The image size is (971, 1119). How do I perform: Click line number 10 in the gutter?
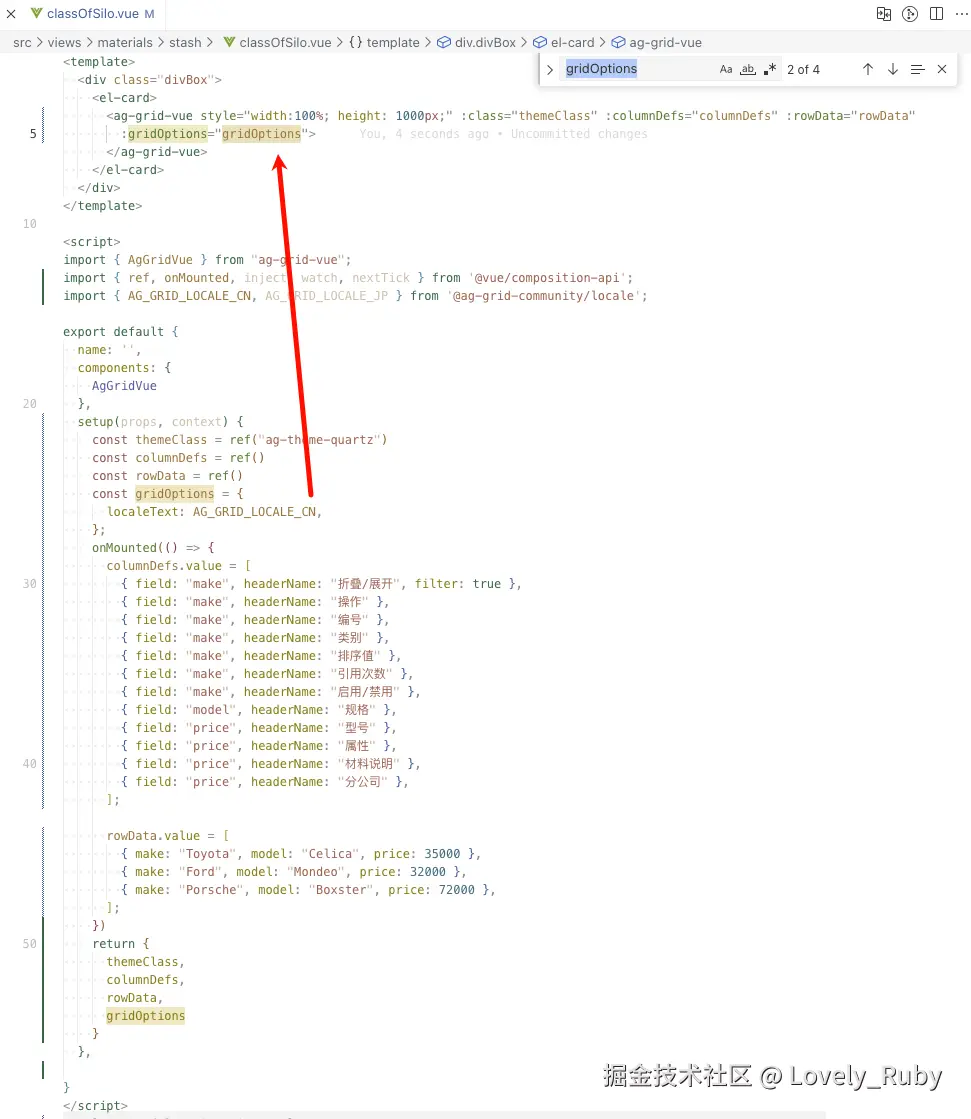pyautogui.click(x=29, y=223)
